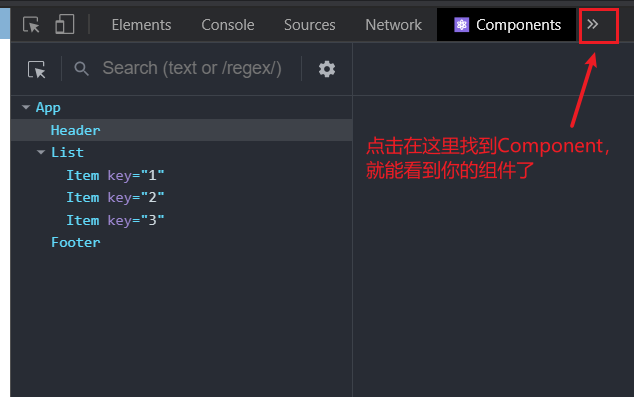The height and width of the screenshot is (397, 634).
Task: Select the App component
Action: point(48,108)
